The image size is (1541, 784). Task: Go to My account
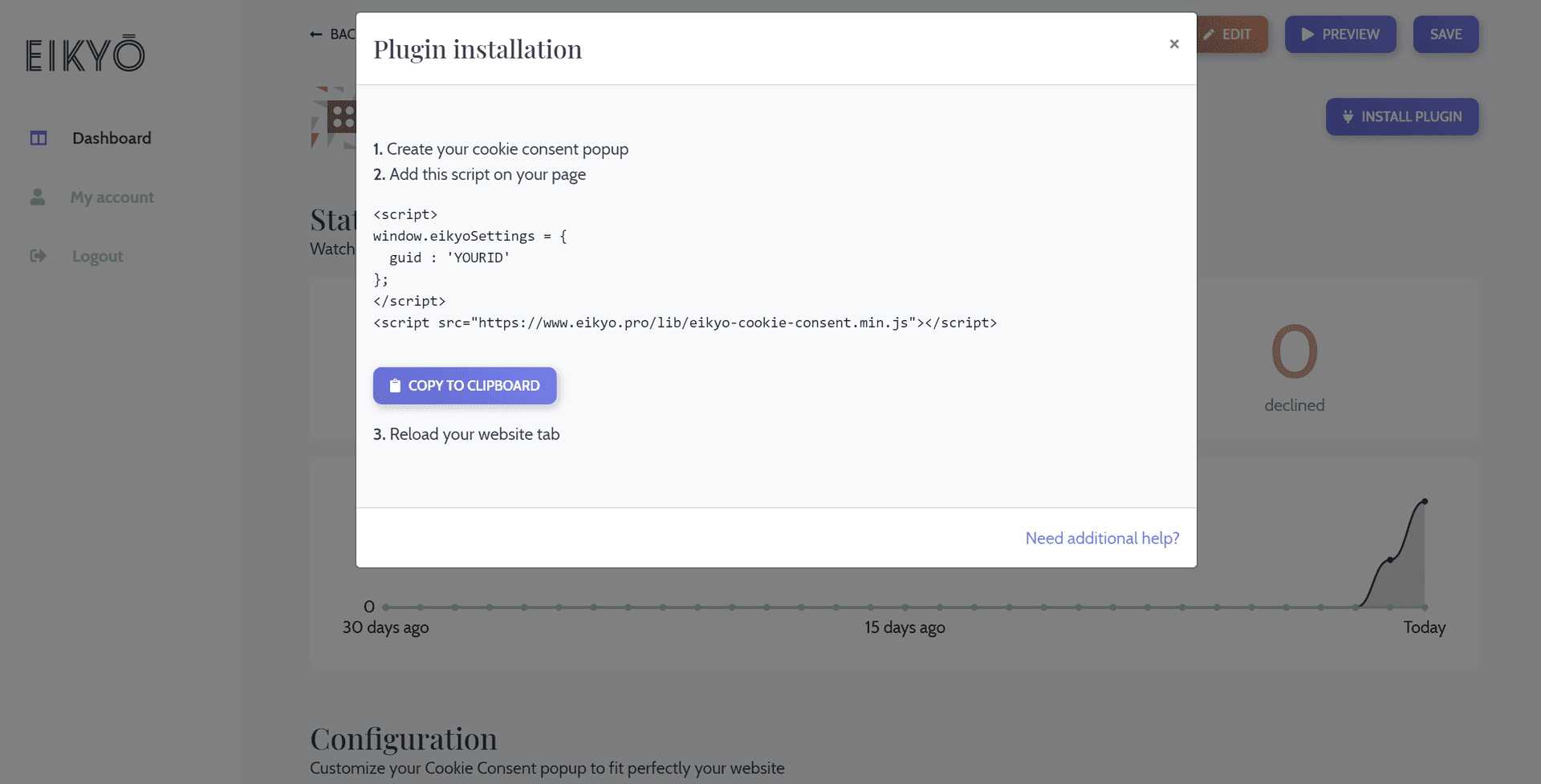click(112, 197)
